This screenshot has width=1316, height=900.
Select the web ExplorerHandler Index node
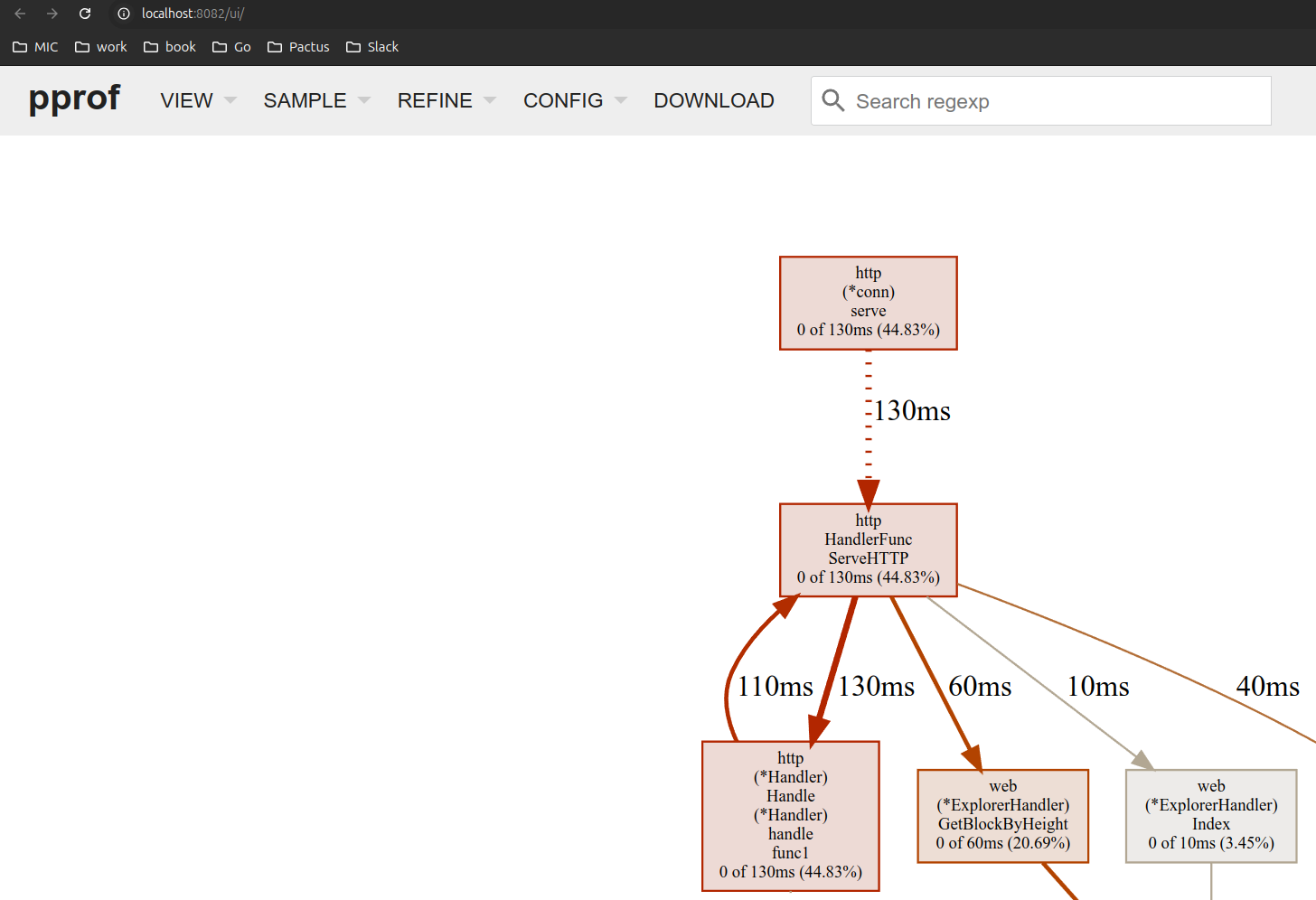1211,816
